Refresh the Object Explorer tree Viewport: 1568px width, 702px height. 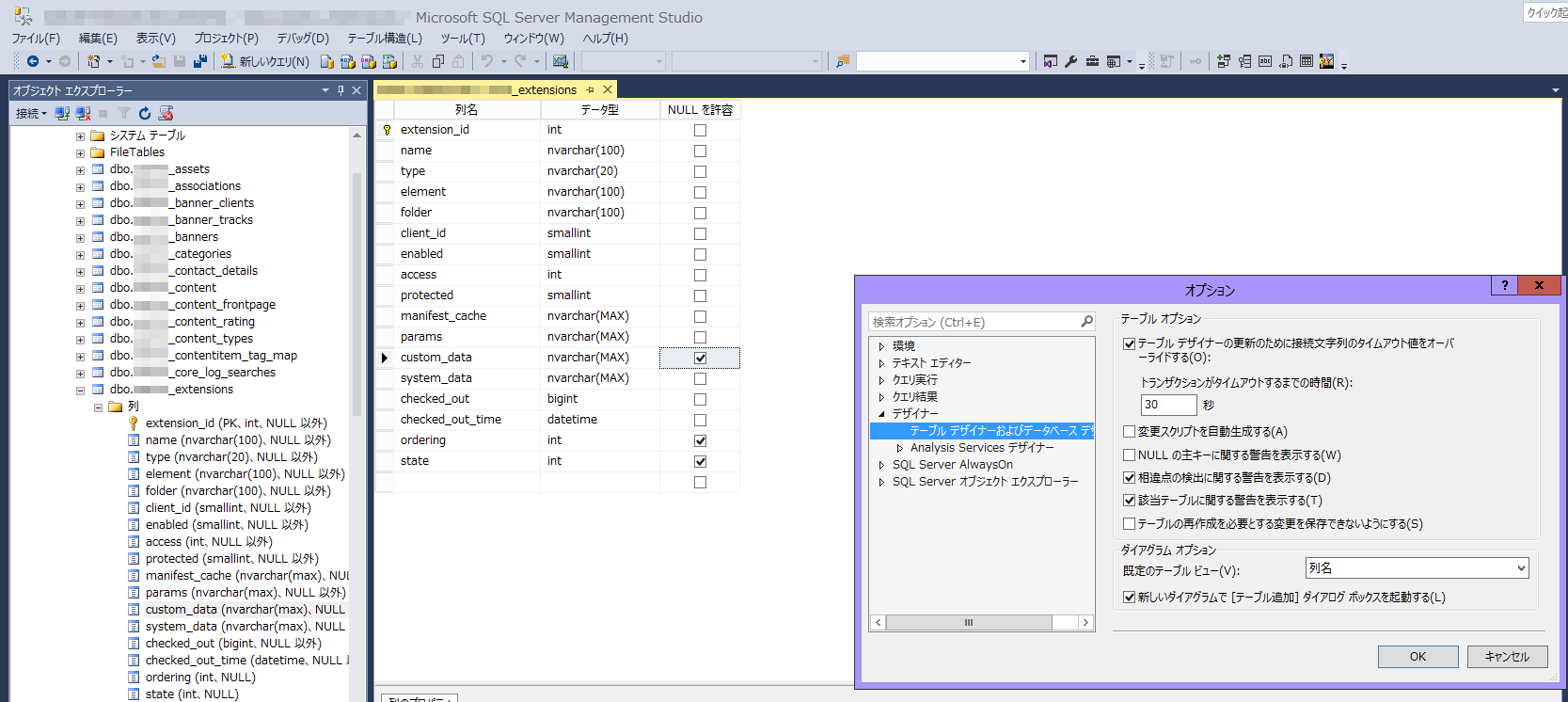pos(145,113)
